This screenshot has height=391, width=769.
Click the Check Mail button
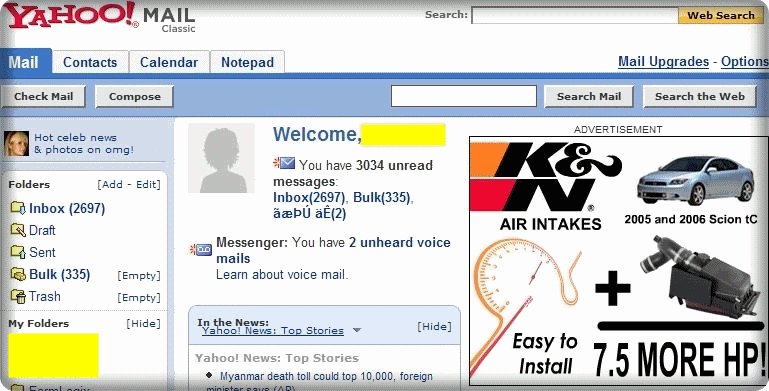[x=43, y=97]
